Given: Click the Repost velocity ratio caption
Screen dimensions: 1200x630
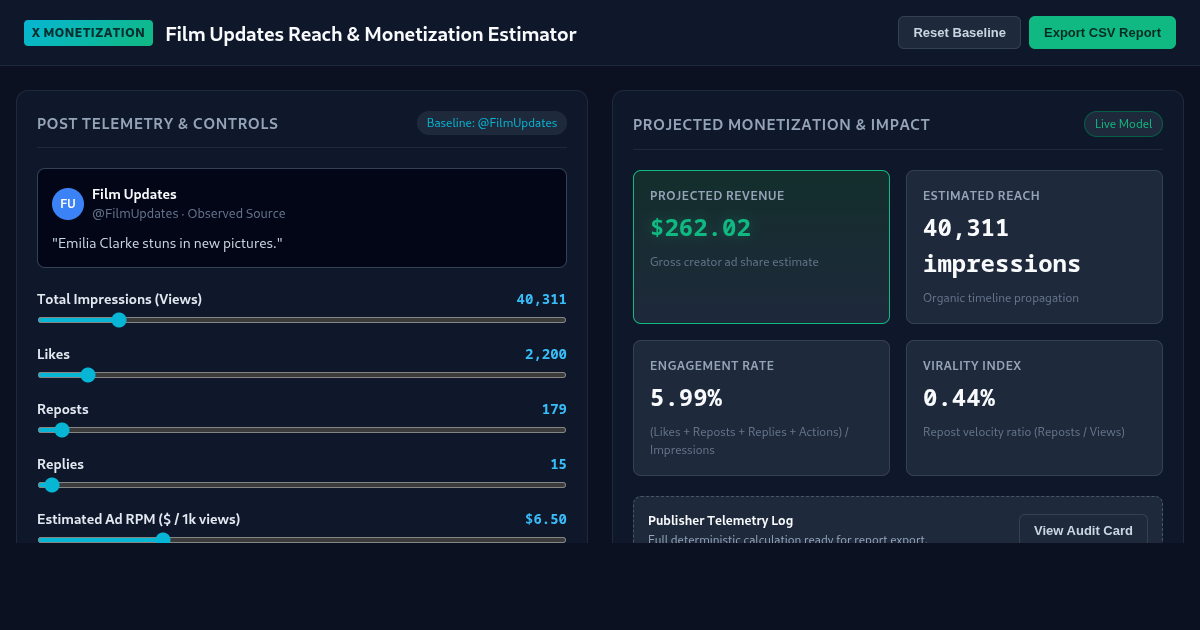Looking at the screenshot, I should coord(1024,432).
